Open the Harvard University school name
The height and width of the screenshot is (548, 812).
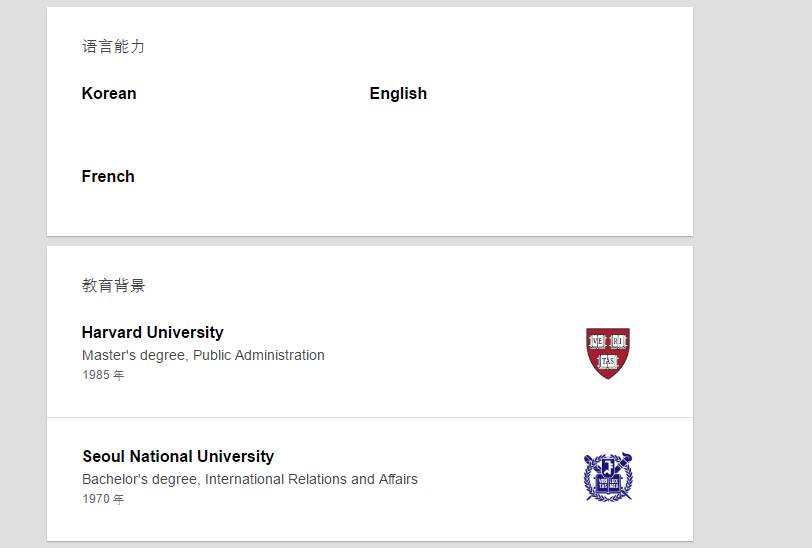152,332
